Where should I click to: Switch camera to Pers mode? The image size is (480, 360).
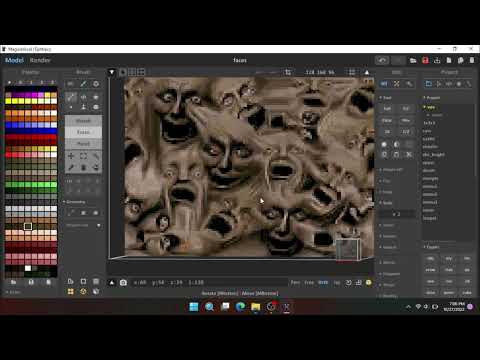tap(295, 283)
